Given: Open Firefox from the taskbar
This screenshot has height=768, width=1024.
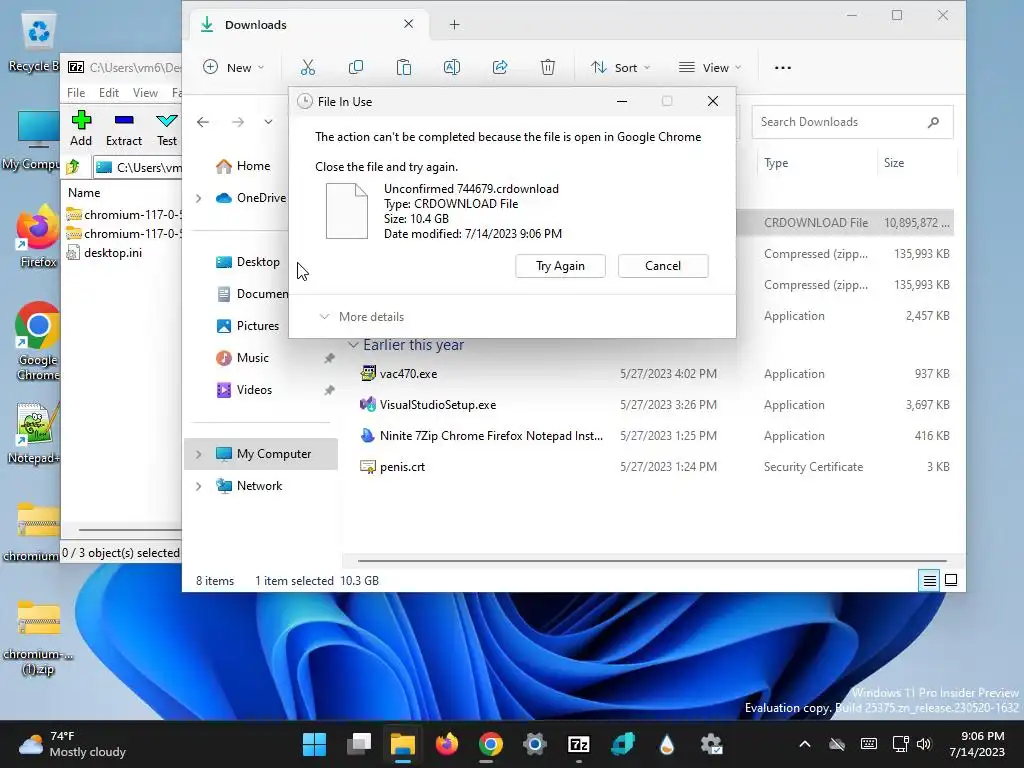Looking at the screenshot, I should 447,744.
